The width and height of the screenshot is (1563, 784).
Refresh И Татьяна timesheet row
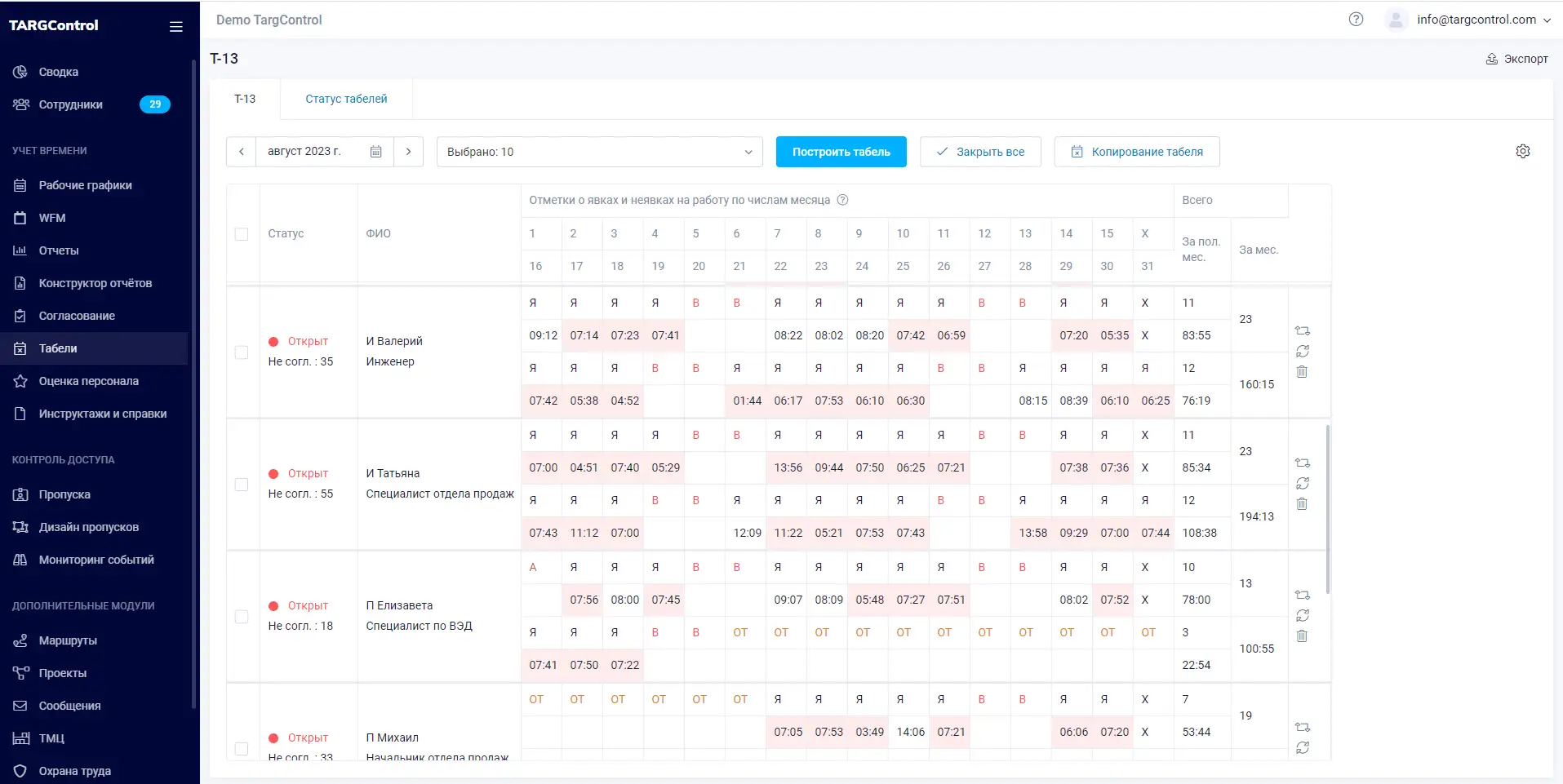[1303, 483]
